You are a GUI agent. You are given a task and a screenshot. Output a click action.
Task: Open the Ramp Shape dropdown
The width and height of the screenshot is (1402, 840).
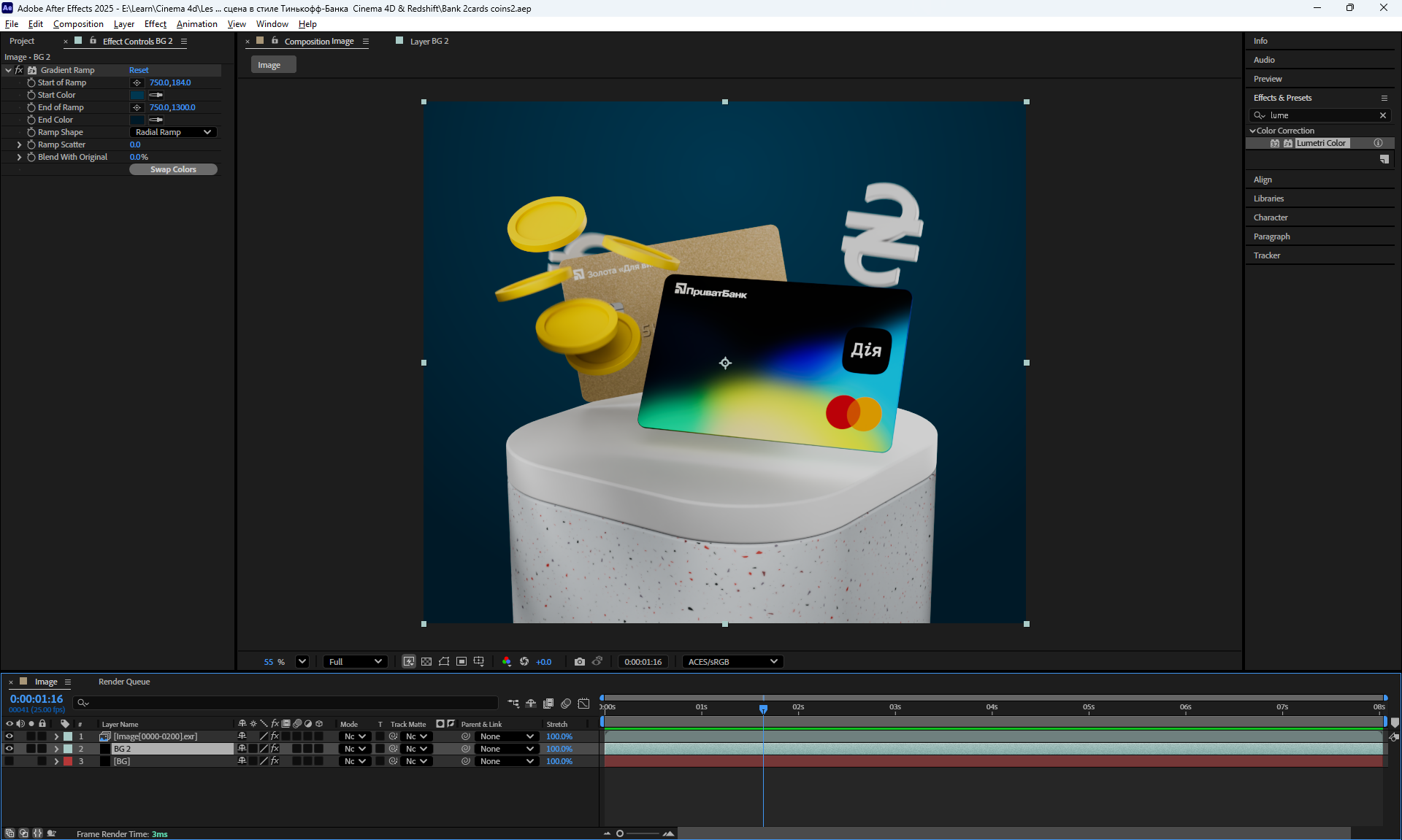173,133
